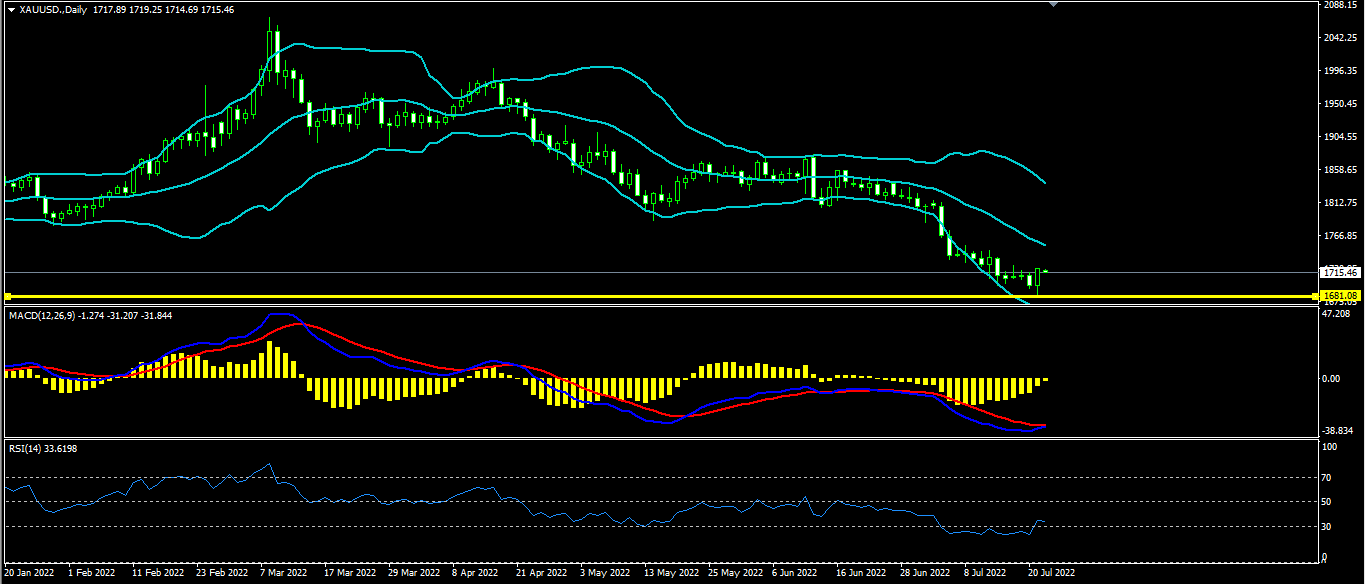Click the 7 Mar 2022 date label
Viewport: 1366px width, 584px height.
pos(283,574)
